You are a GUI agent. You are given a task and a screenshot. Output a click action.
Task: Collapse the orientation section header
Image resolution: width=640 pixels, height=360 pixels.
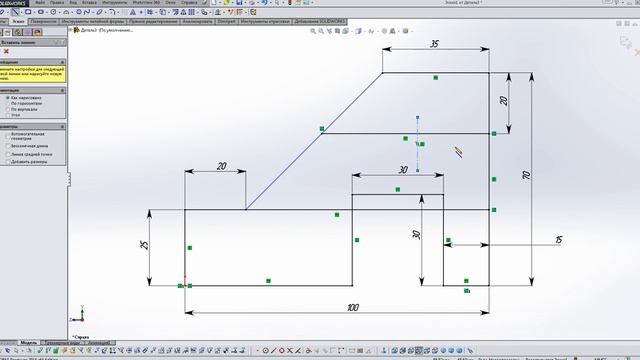[x=62, y=90]
